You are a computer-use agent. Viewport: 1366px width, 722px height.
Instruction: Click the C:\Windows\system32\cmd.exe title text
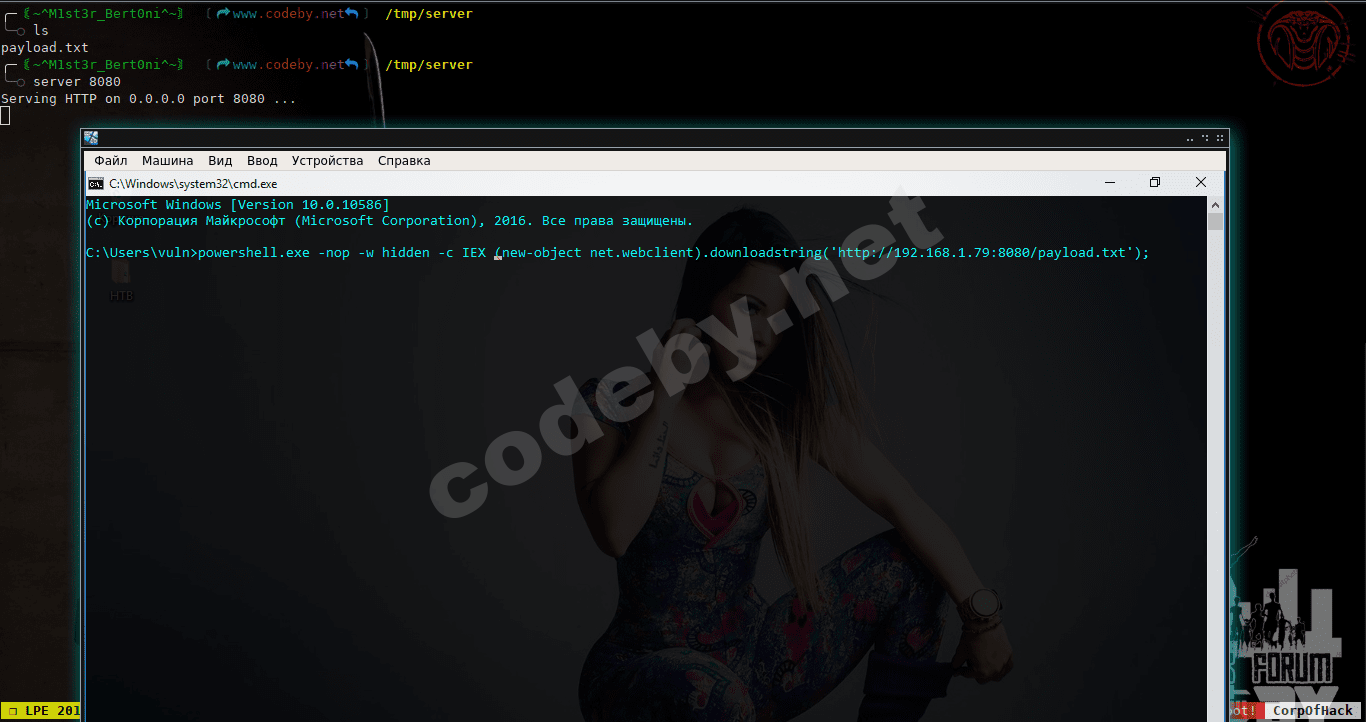(x=193, y=184)
